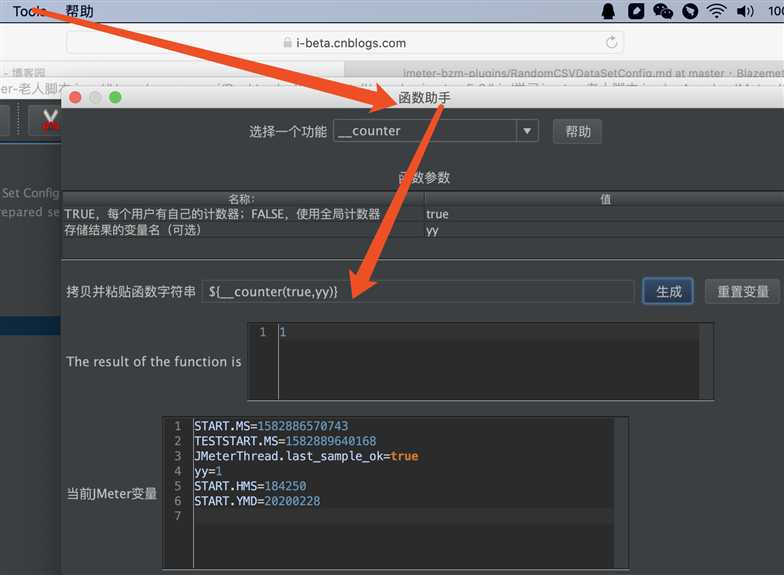
Task: Open the volume control icon
Action: tap(745, 11)
